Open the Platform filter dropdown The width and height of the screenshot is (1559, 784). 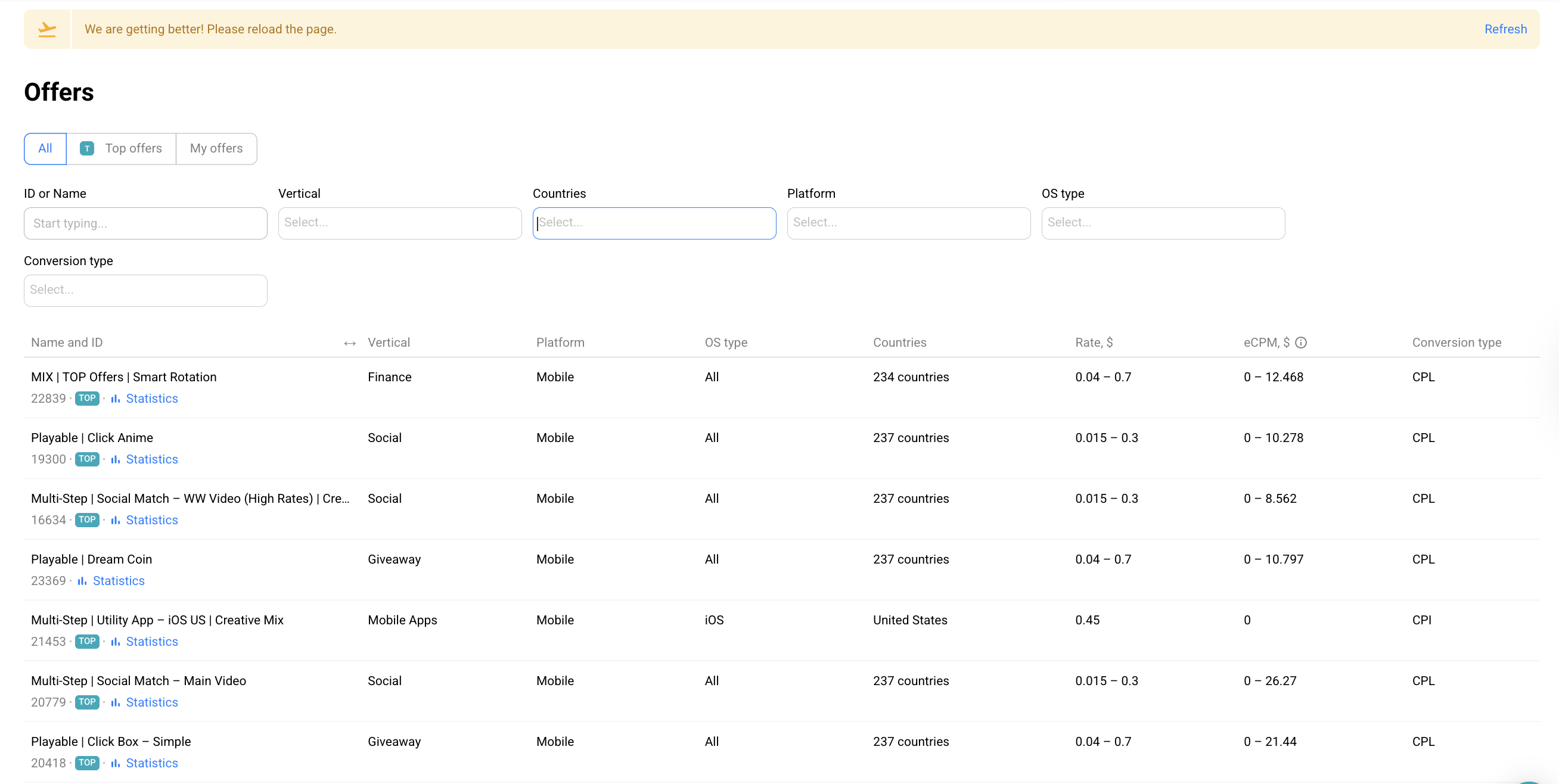[908, 223]
